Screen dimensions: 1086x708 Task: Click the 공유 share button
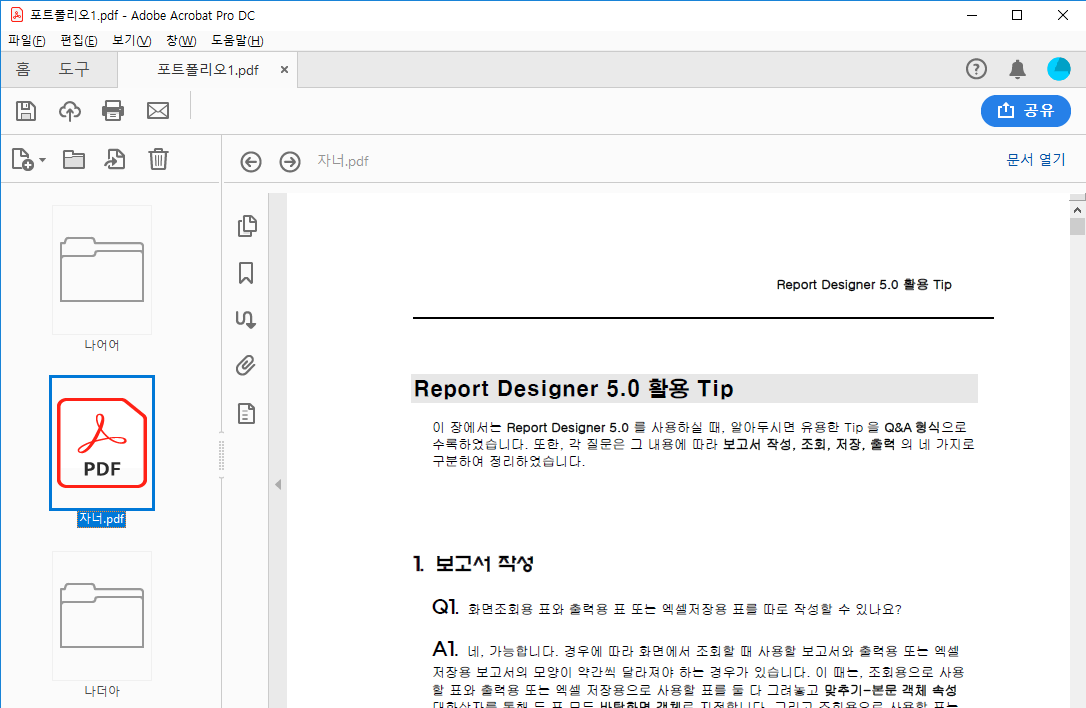pyautogui.click(x=1026, y=111)
